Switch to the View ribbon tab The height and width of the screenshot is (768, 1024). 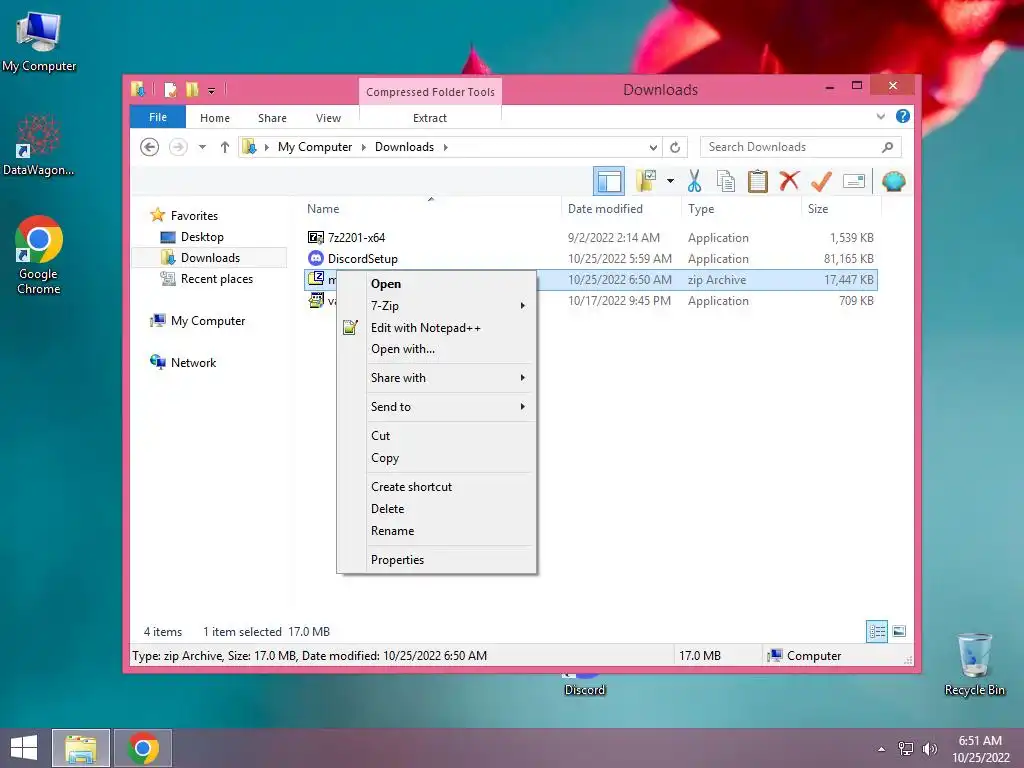click(x=328, y=118)
